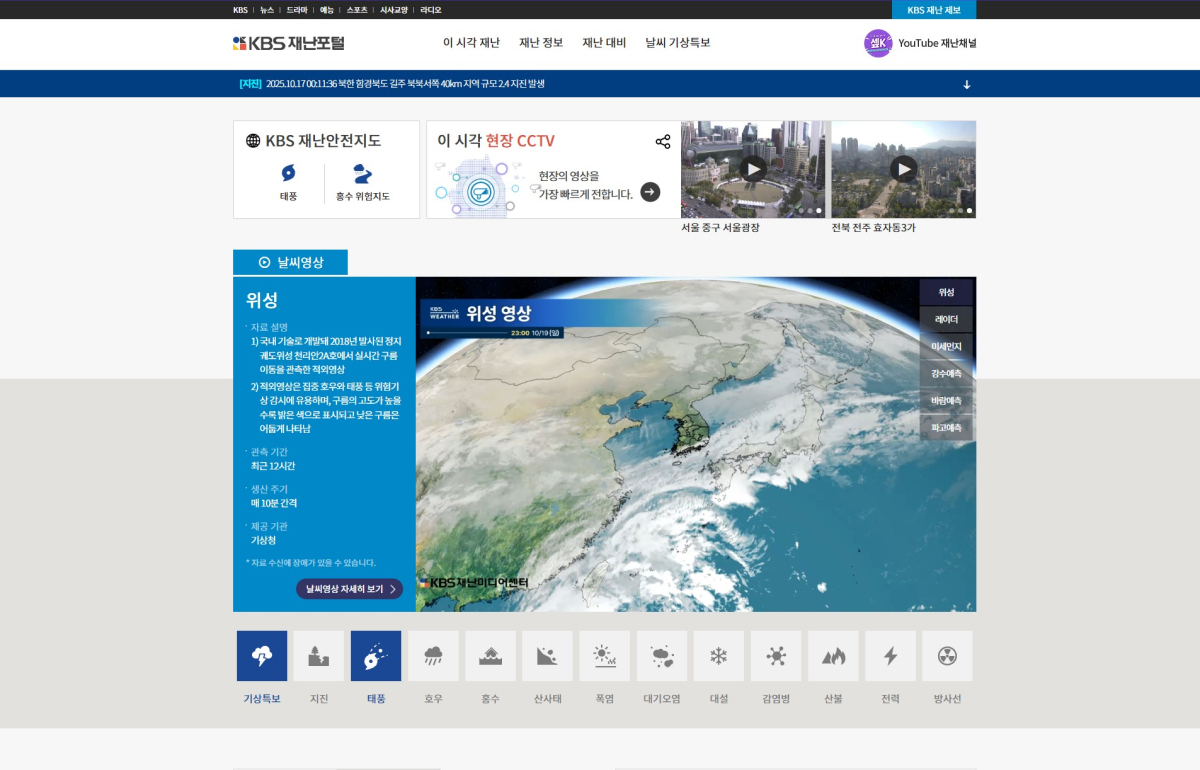Image resolution: width=1200 pixels, height=770 pixels.
Task: Open the 대기오염 air pollution icon
Action: pyautogui.click(x=661, y=656)
